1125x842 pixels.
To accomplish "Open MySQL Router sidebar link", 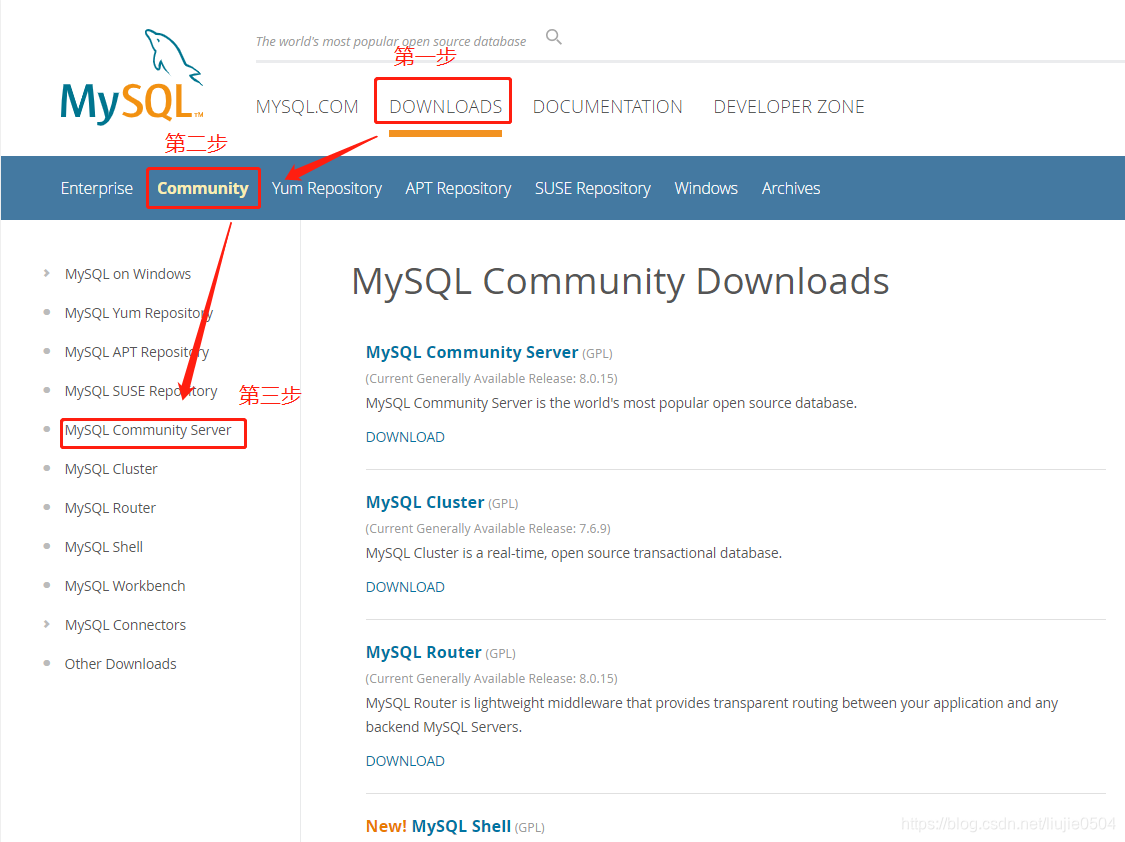I will tap(110, 508).
